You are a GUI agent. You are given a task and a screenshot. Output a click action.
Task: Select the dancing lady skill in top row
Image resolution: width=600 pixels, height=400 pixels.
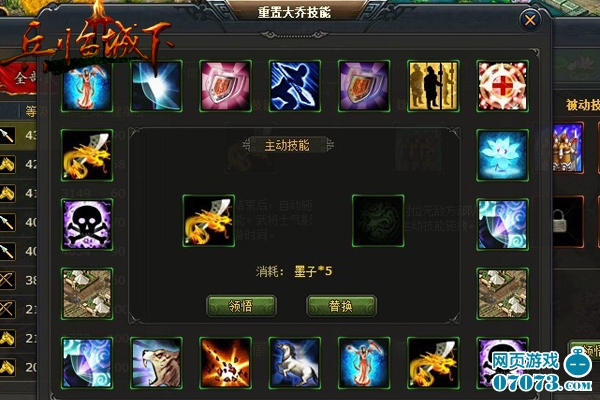(87, 86)
